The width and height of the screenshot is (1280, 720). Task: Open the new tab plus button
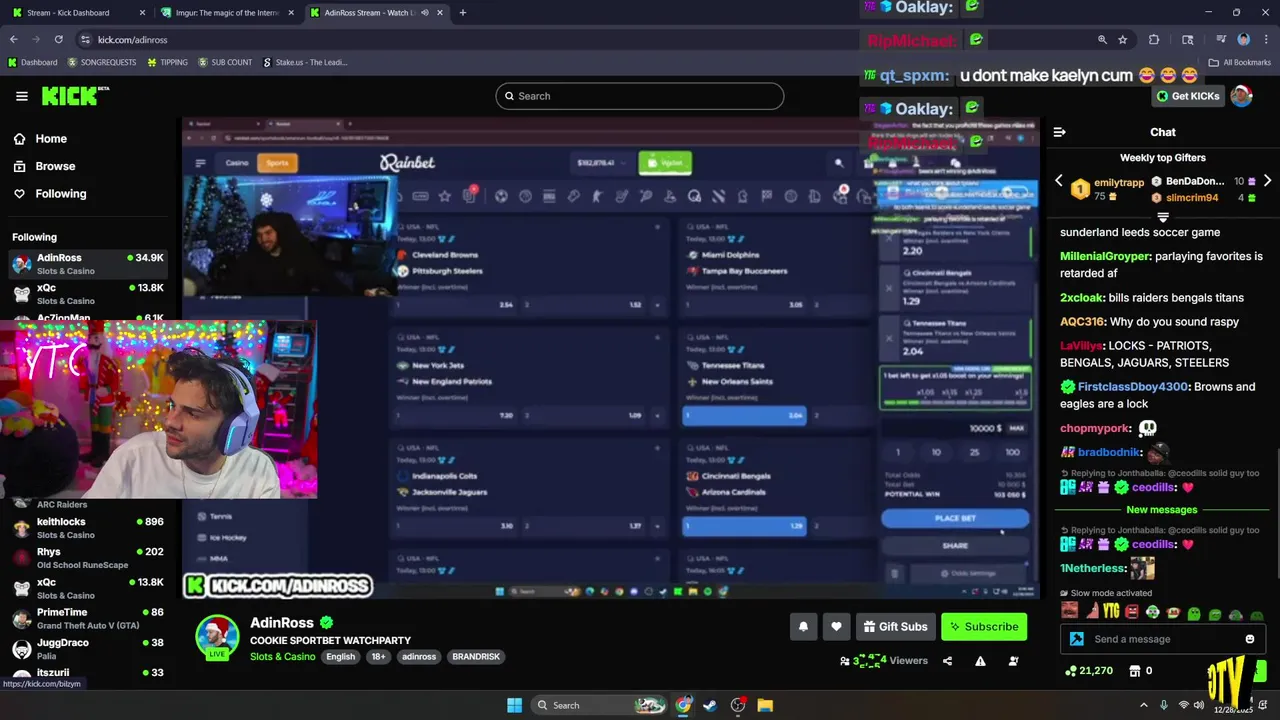462,13
